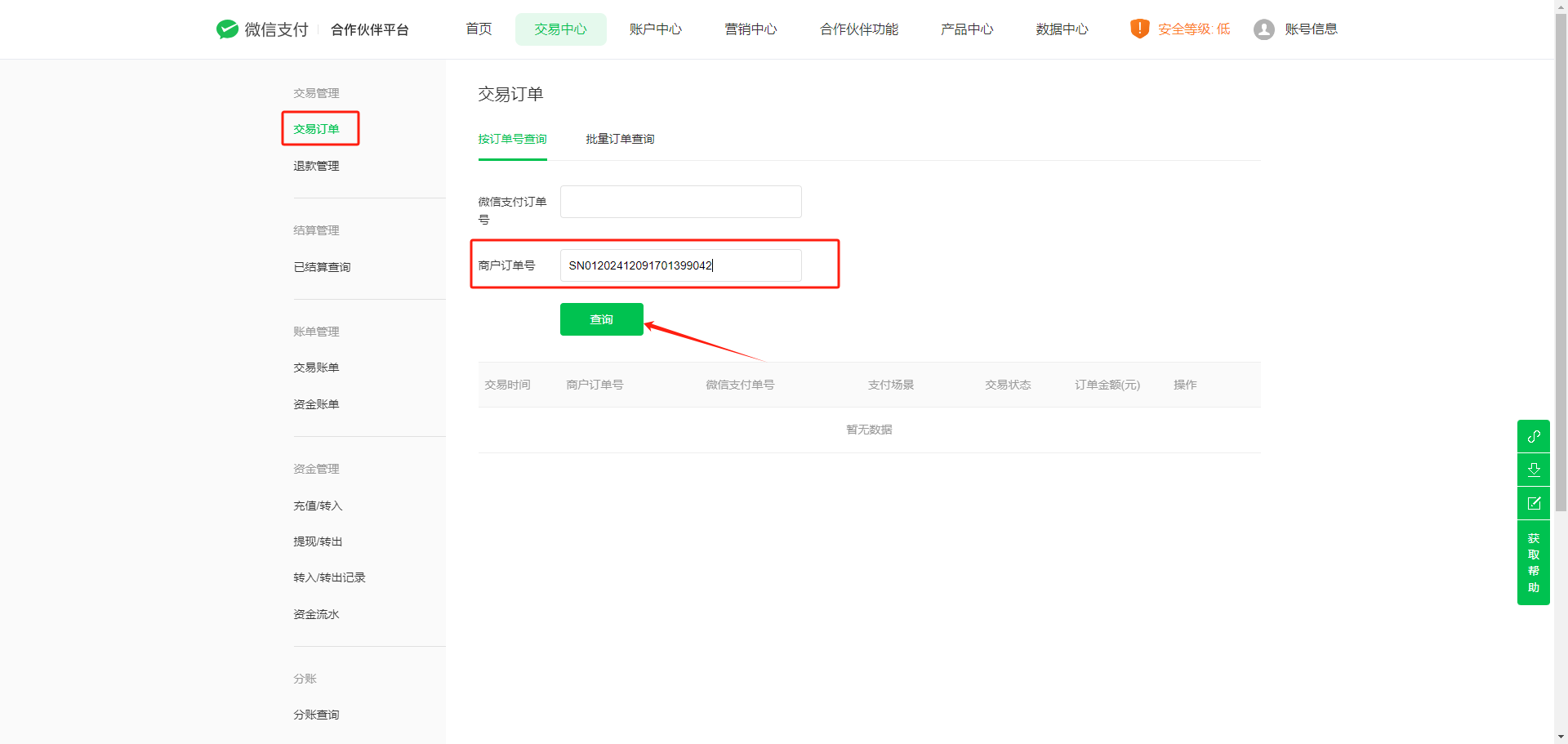
Task: Select 交易订单 in the sidebar
Action: (x=316, y=129)
